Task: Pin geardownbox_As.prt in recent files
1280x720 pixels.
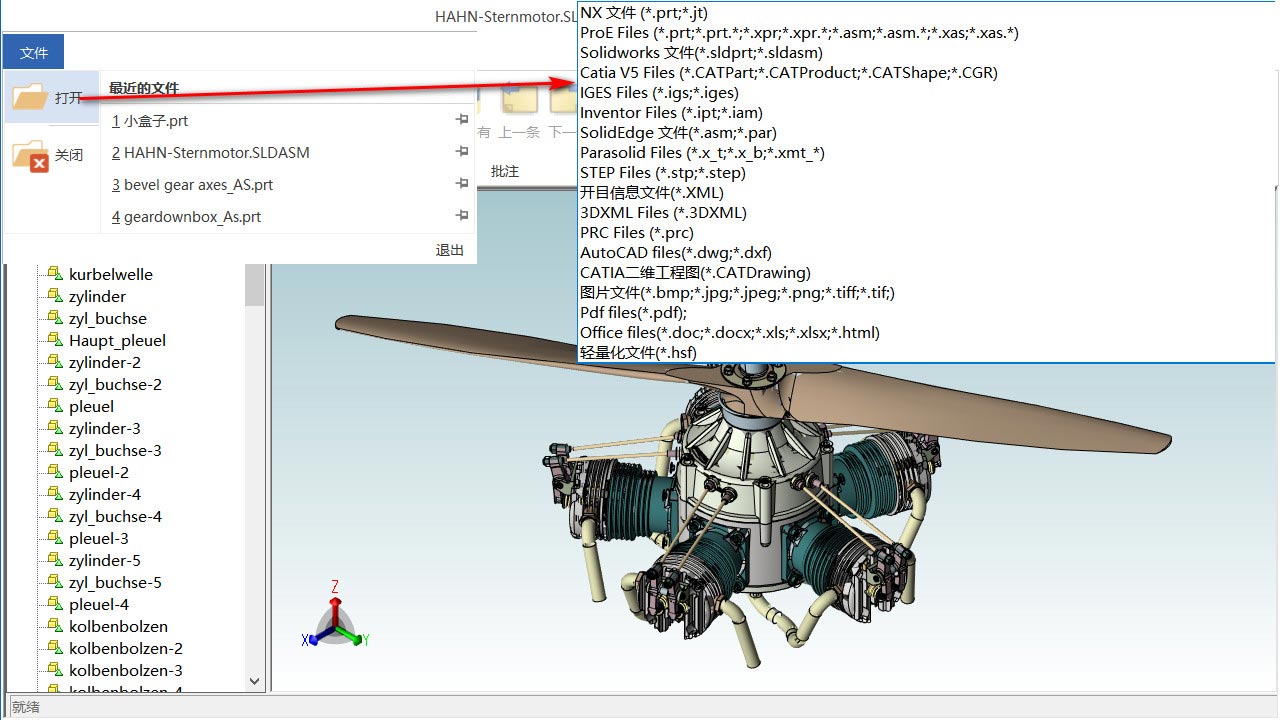Action: click(461, 216)
